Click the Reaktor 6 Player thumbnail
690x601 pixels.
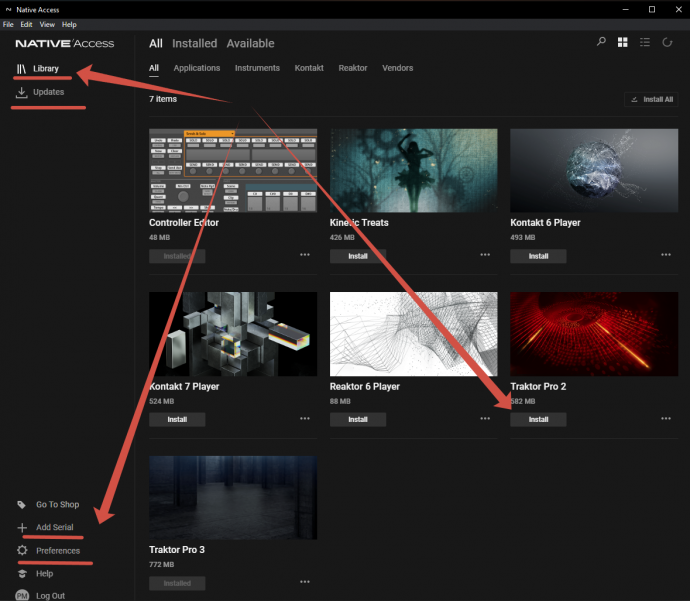coord(414,334)
